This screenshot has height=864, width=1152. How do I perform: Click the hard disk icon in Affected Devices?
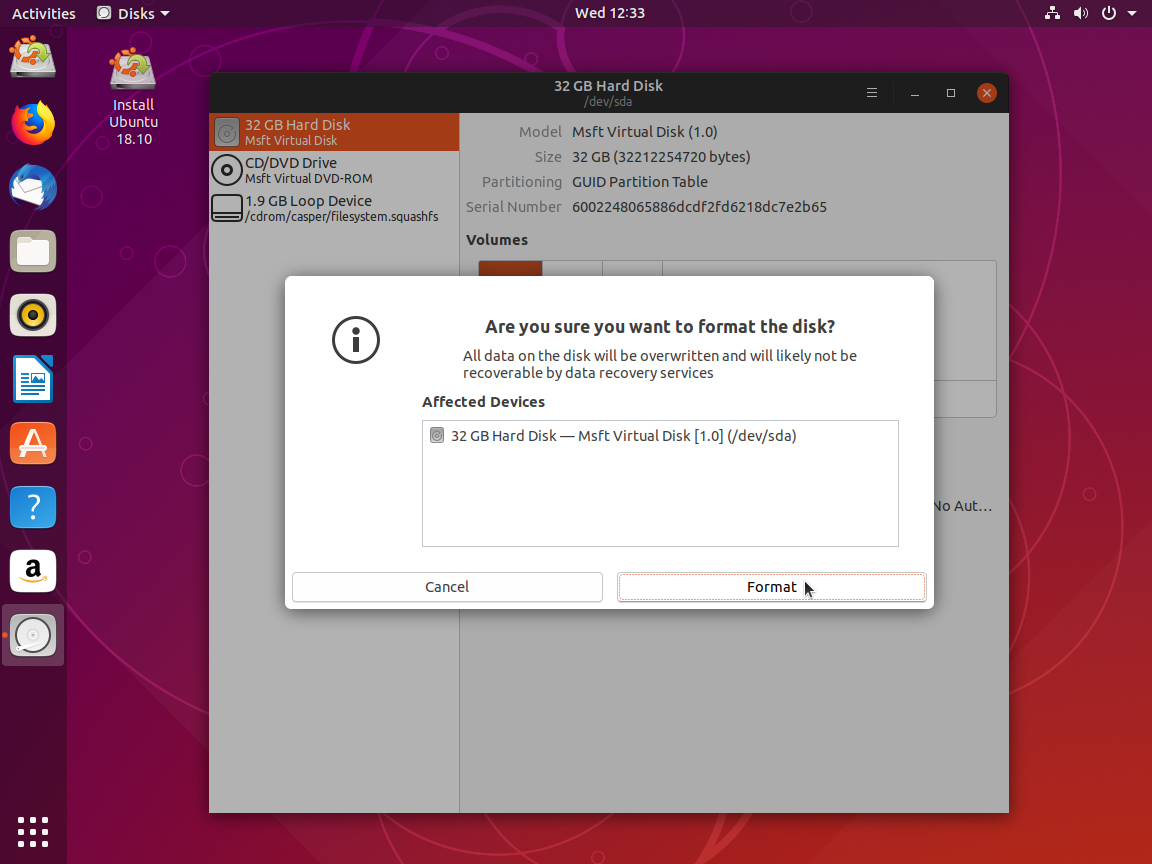point(437,436)
